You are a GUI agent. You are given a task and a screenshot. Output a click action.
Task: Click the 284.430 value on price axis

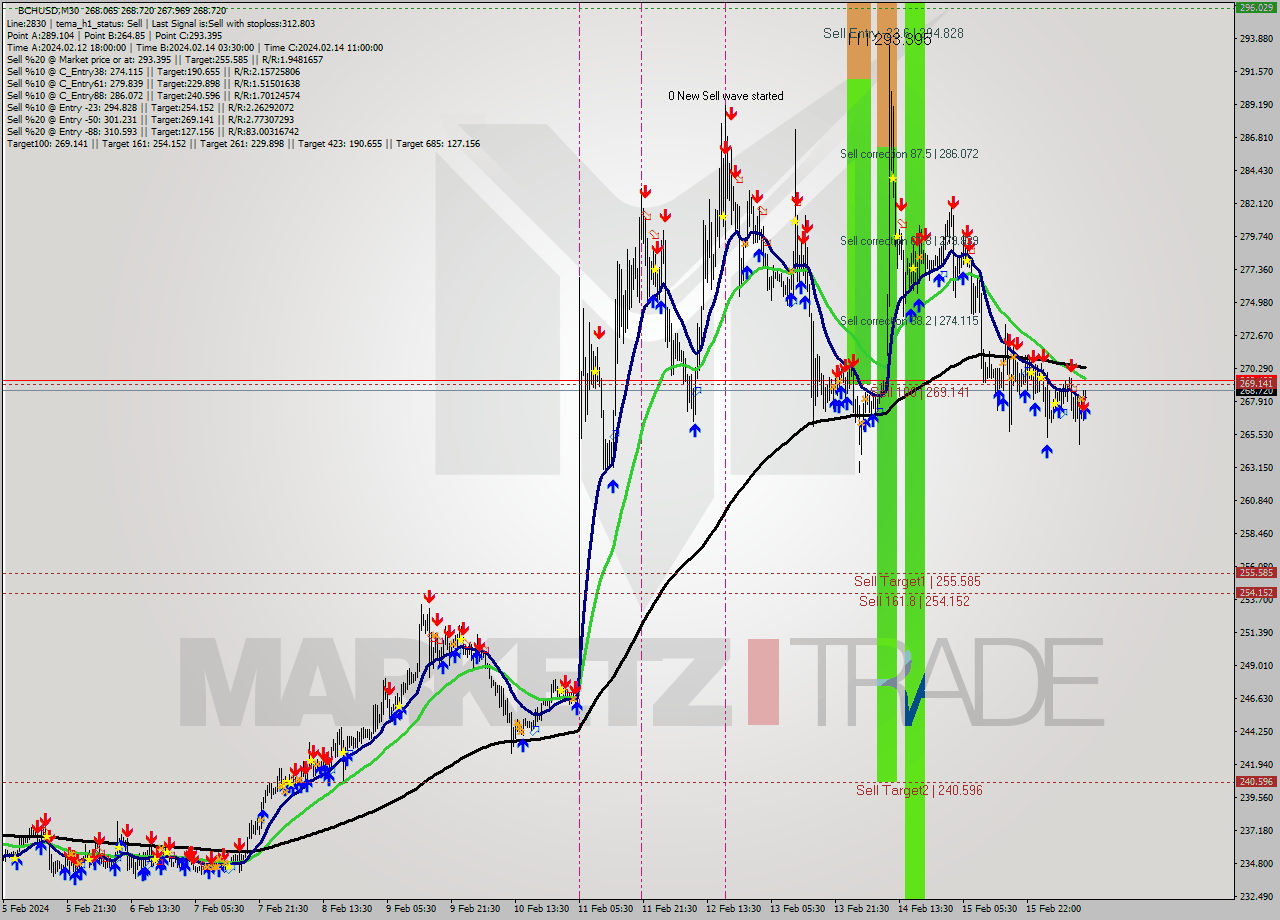click(x=1255, y=171)
